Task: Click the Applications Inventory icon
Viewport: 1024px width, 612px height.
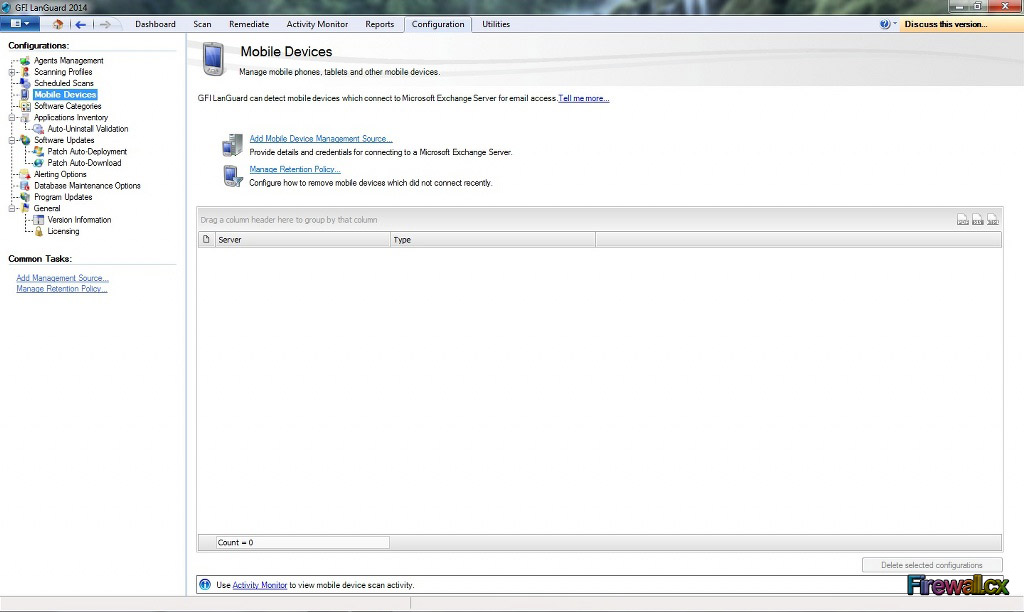Action: pos(25,118)
